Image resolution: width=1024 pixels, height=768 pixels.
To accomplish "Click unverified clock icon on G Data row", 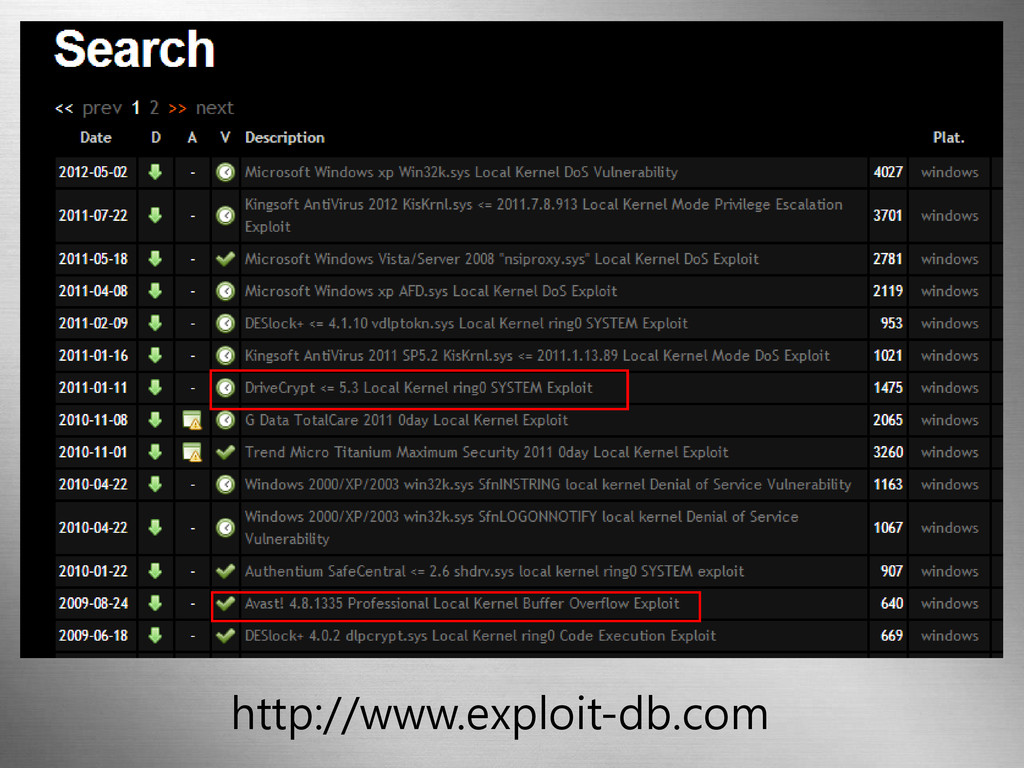I will point(225,420).
